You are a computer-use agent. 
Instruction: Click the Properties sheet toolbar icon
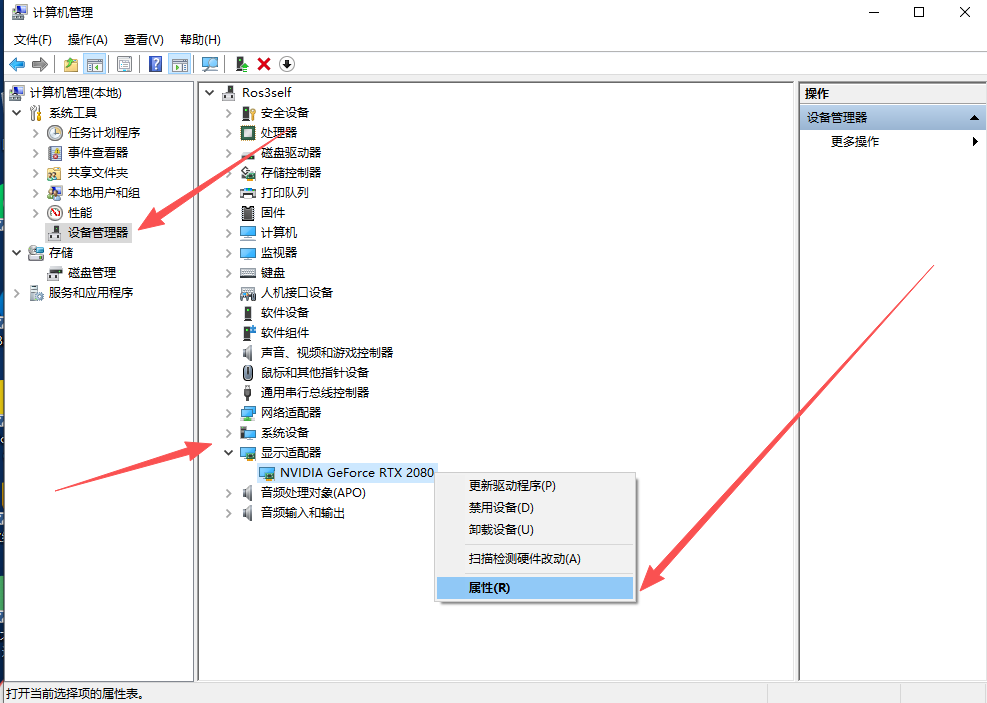tap(124, 64)
